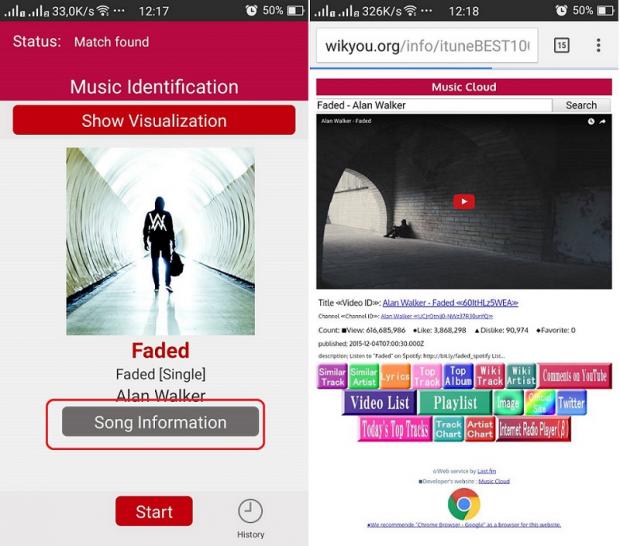Screen dimensions: 620x546
Task: Tap the video watch later clock icon
Action: pyautogui.click(x=591, y=121)
